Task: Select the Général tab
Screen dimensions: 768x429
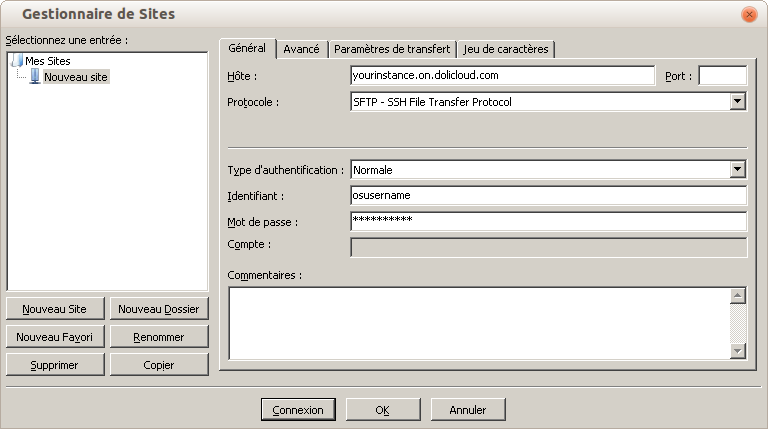Action: (x=247, y=48)
